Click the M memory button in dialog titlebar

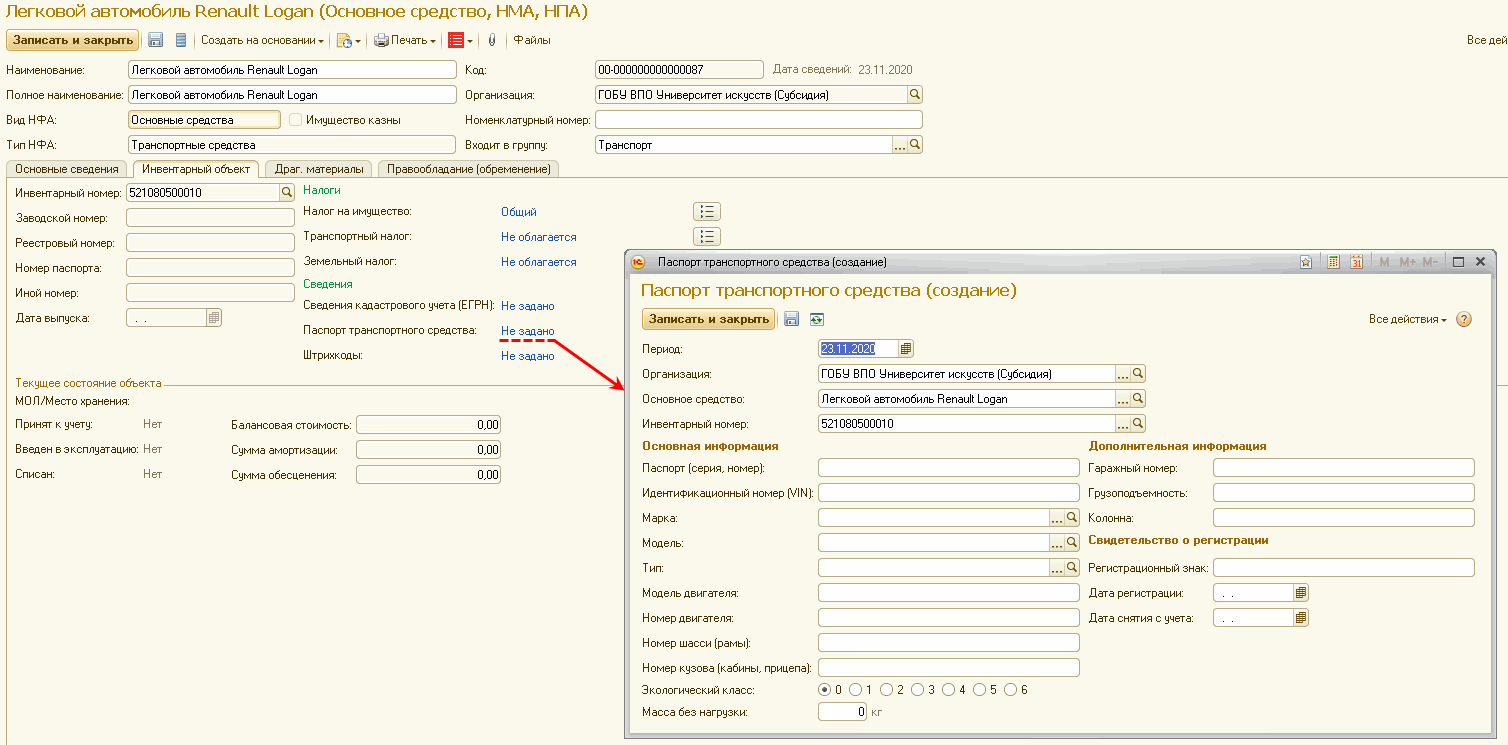click(x=1385, y=262)
